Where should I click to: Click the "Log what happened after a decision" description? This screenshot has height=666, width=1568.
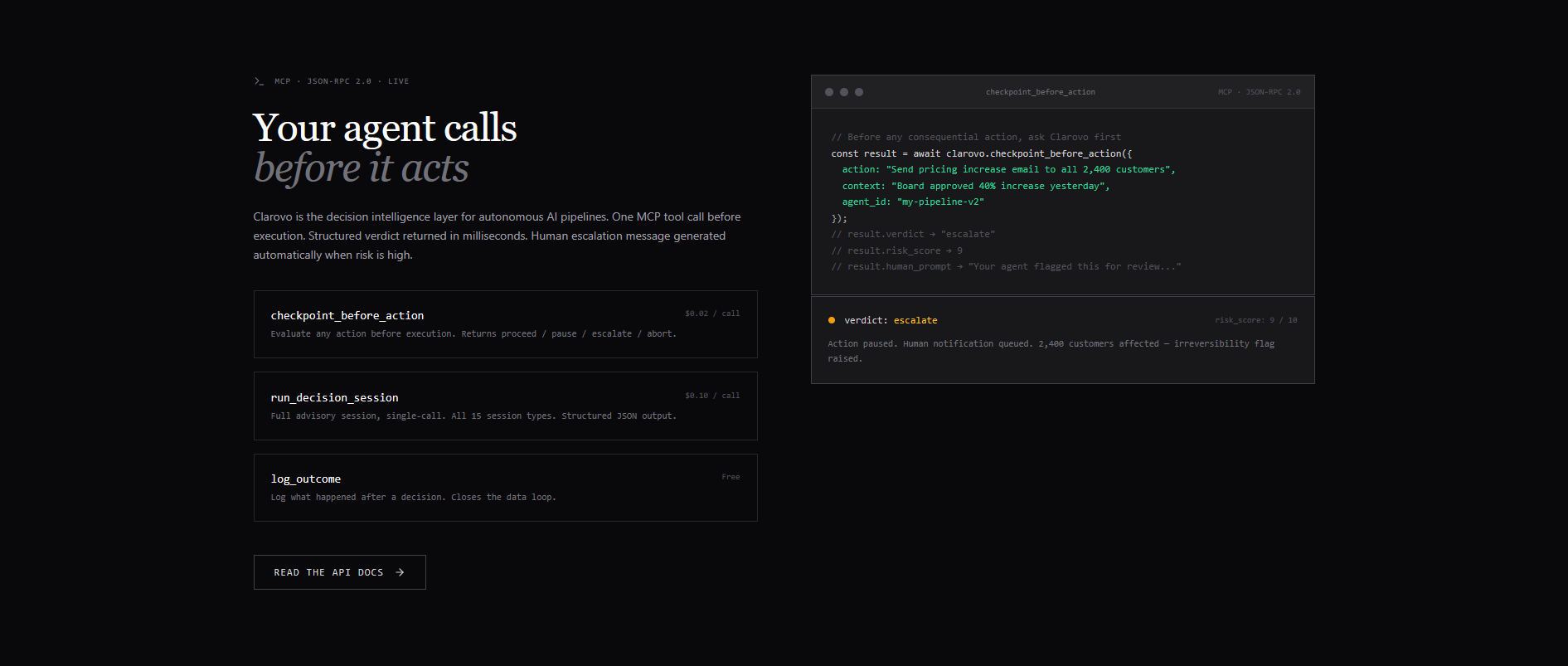(413, 498)
